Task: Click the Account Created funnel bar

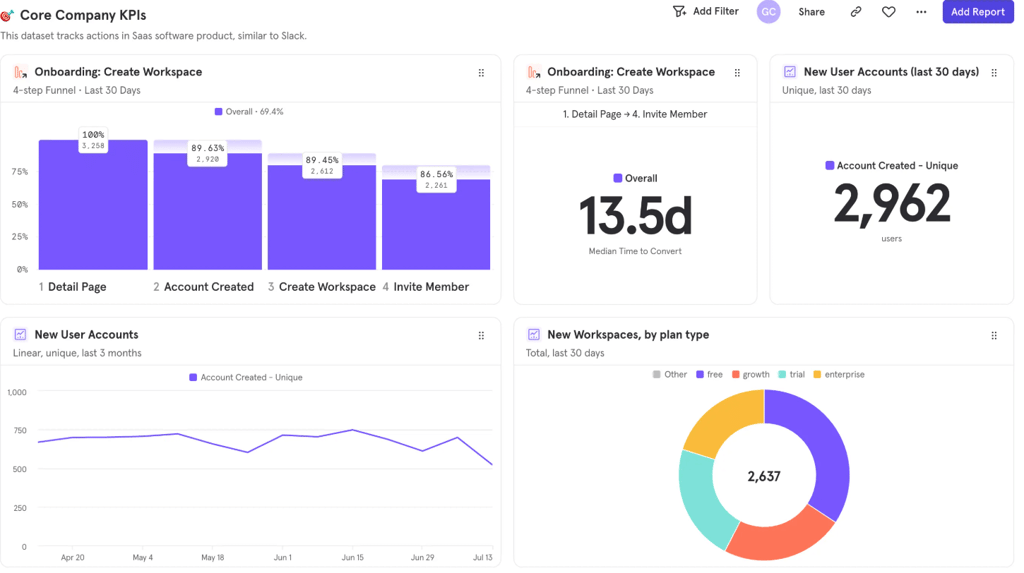Action: click(x=208, y=211)
